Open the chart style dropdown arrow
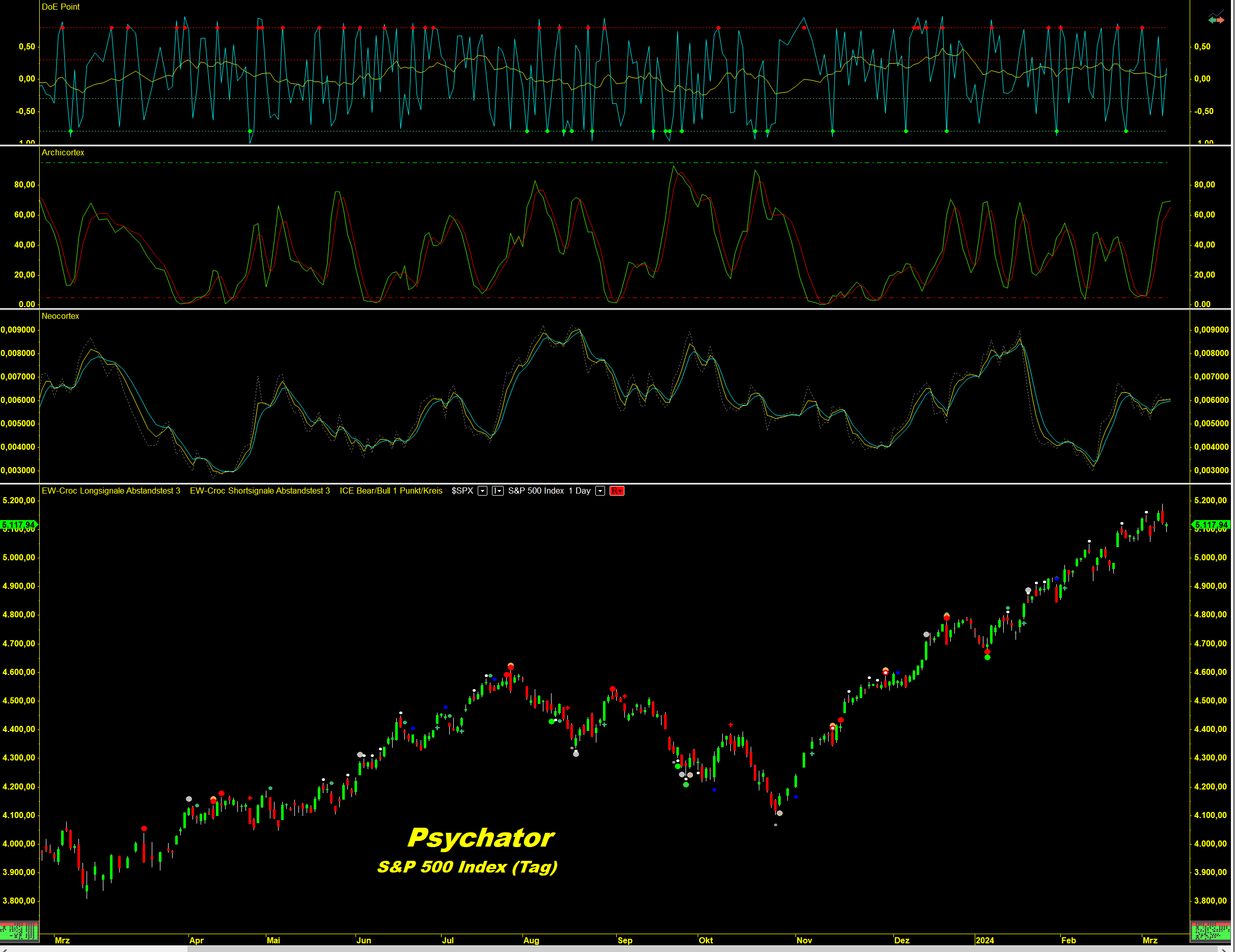This screenshot has width=1235, height=952. coord(501,491)
